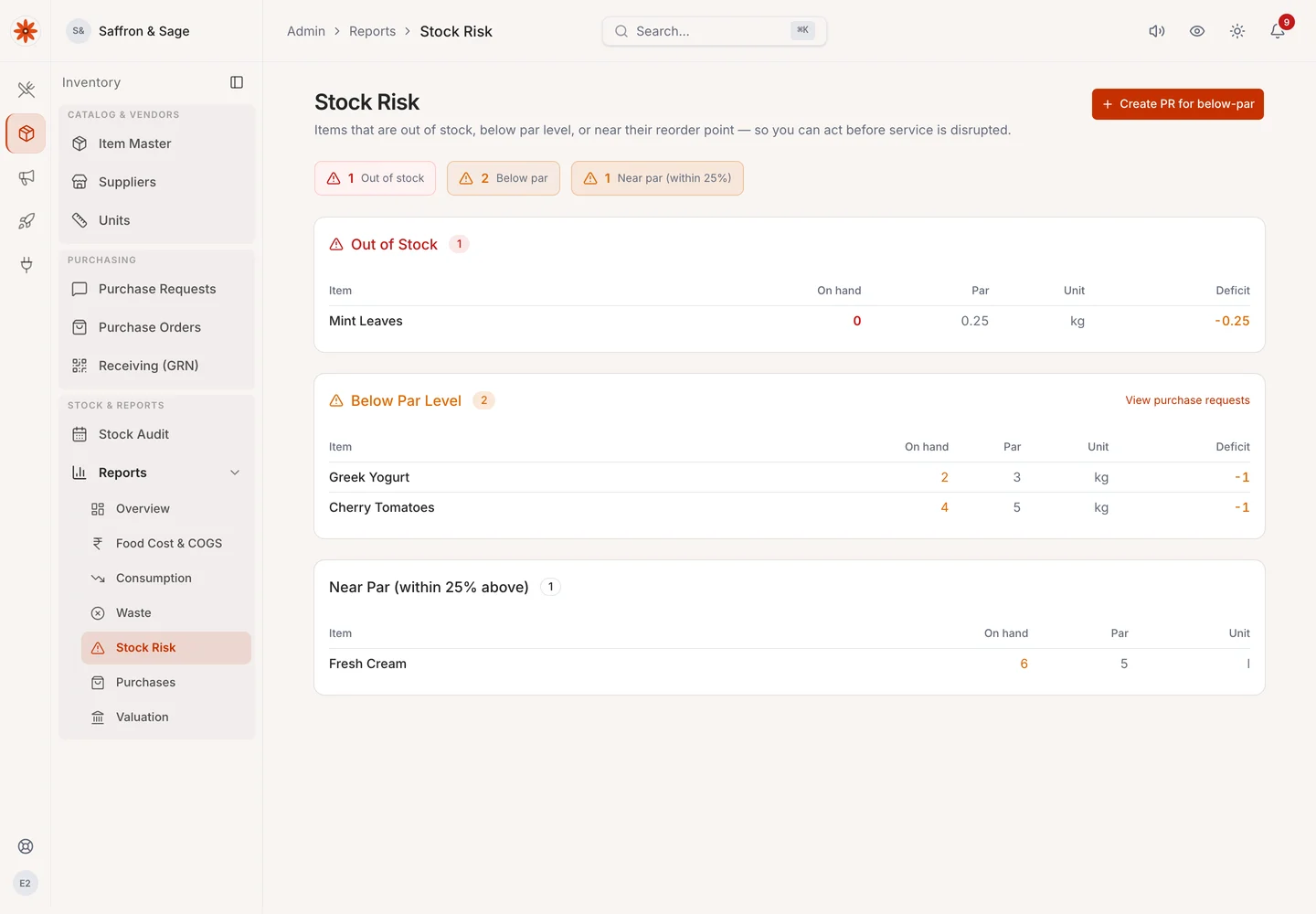Open the plug integrations icon

pos(26,265)
